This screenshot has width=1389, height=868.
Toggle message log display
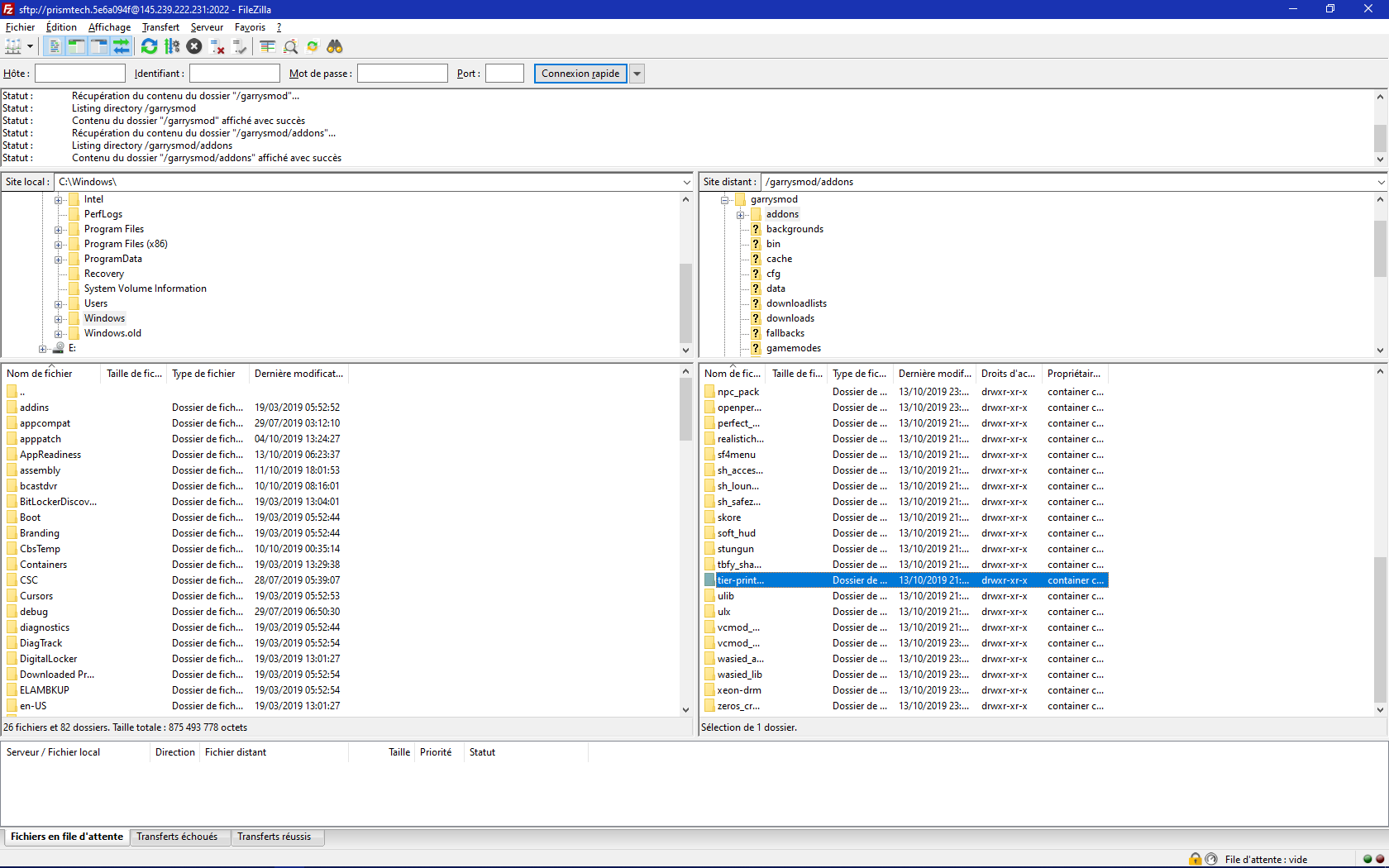point(55,46)
